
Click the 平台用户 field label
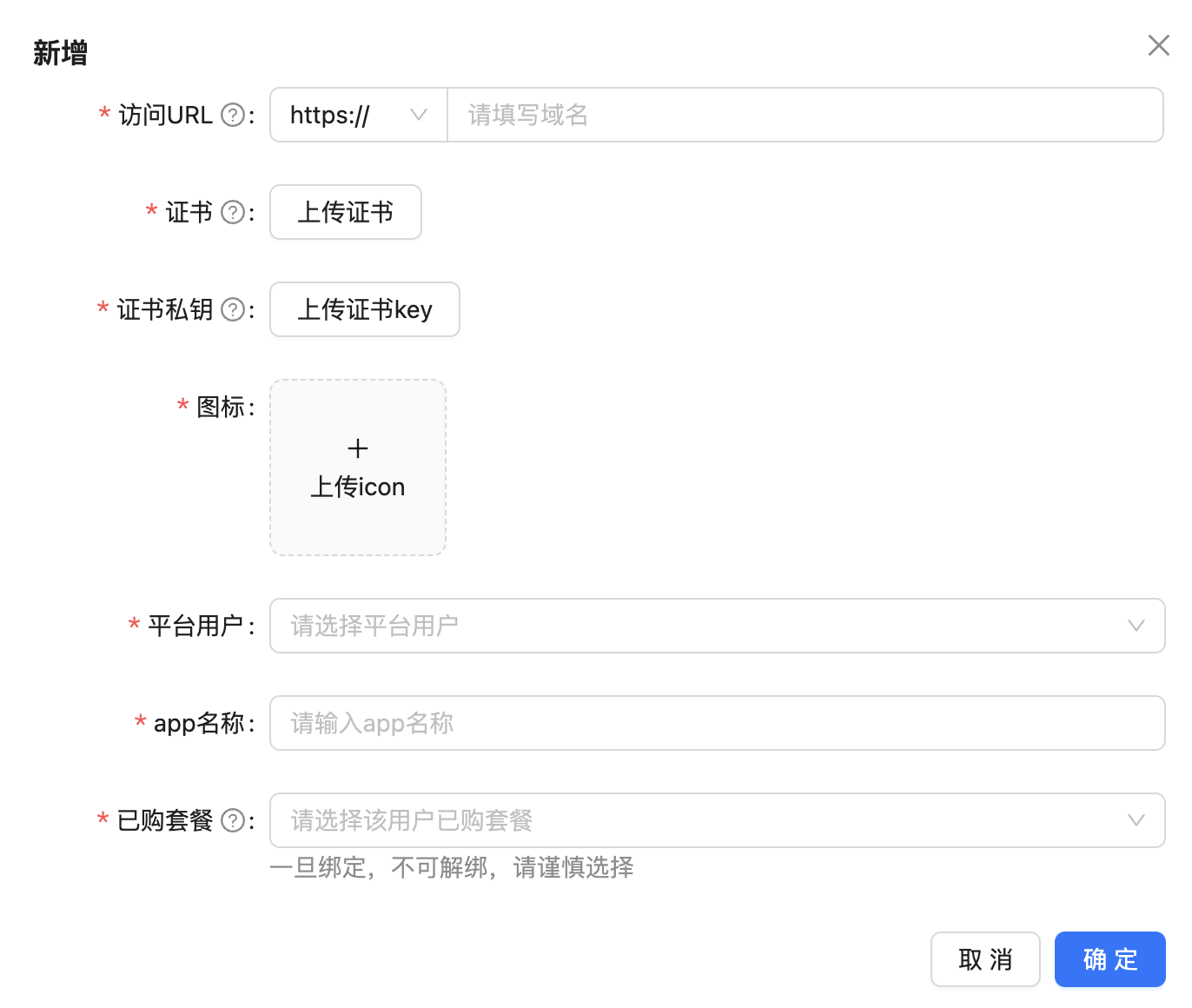[195, 626]
